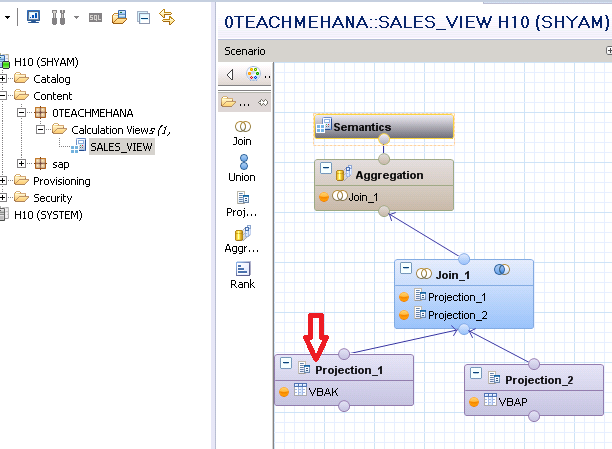Click the open folder toolbar icon
Image resolution: width=612 pixels, height=449 pixels.
tap(119, 17)
